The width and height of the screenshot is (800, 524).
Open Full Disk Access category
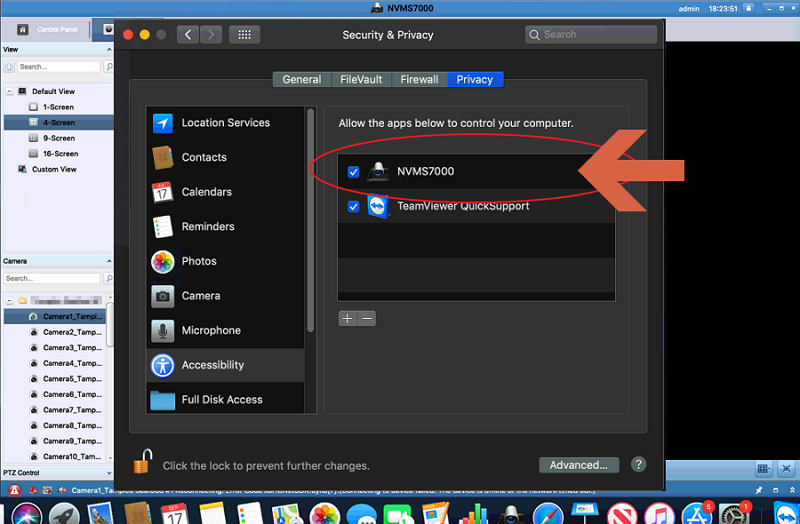[221, 400]
